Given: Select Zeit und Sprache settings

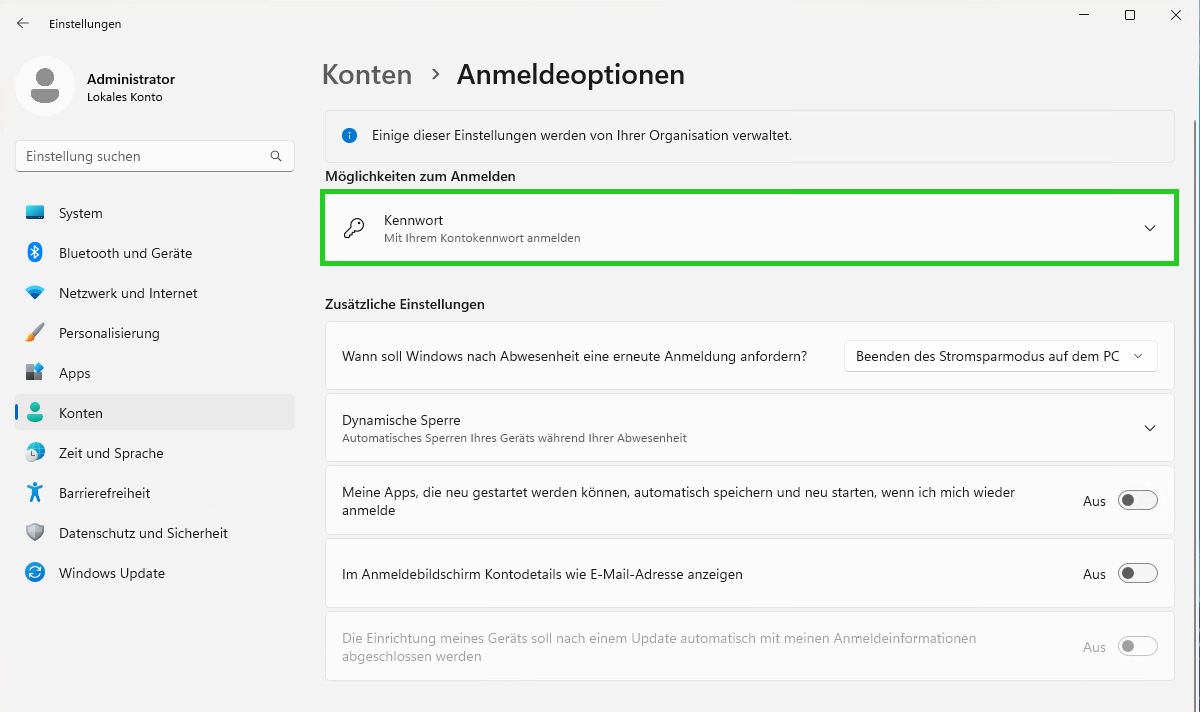Looking at the screenshot, I should [110, 453].
